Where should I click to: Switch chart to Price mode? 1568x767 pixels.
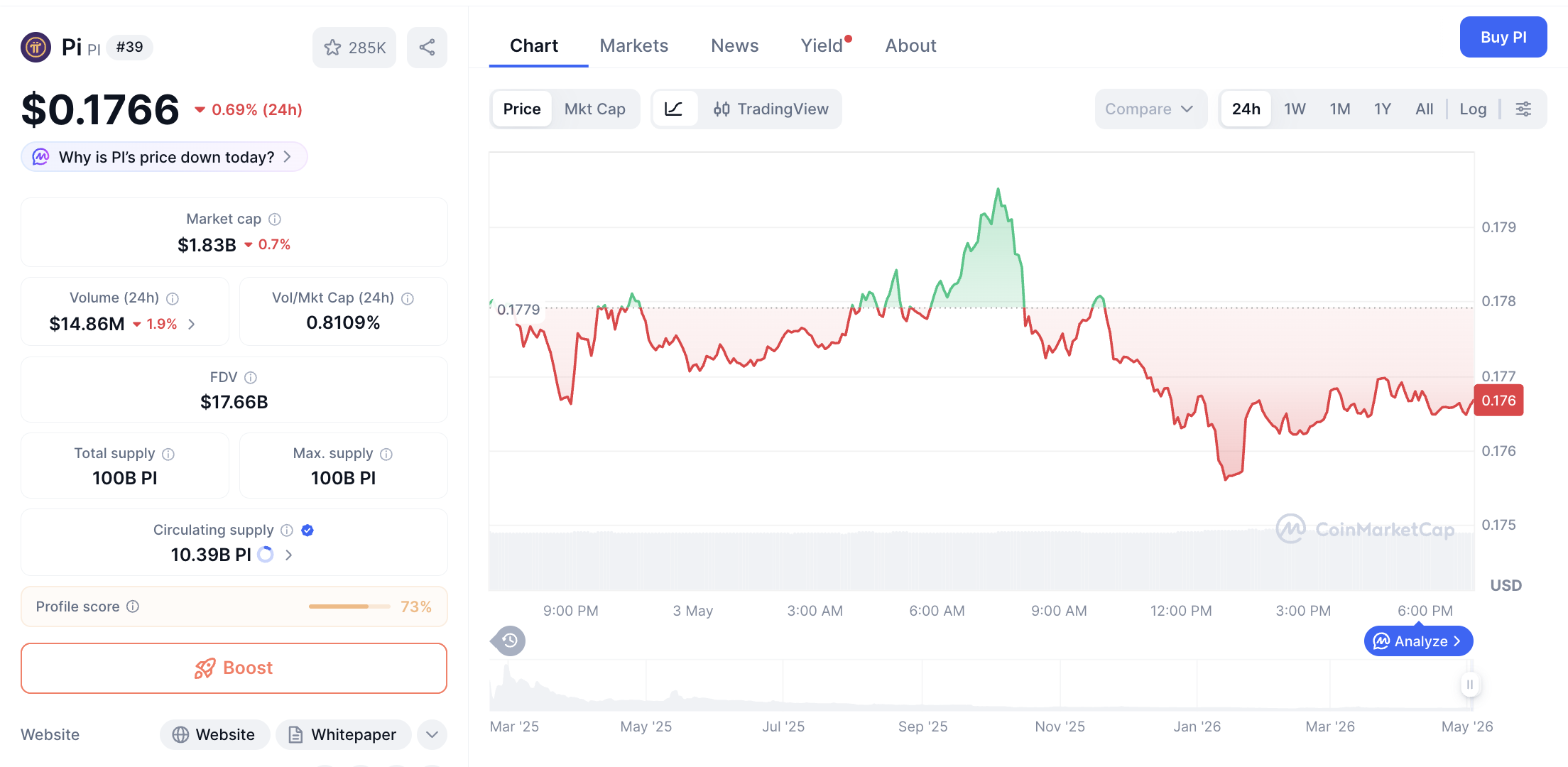pyautogui.click(x=522, y=109)
